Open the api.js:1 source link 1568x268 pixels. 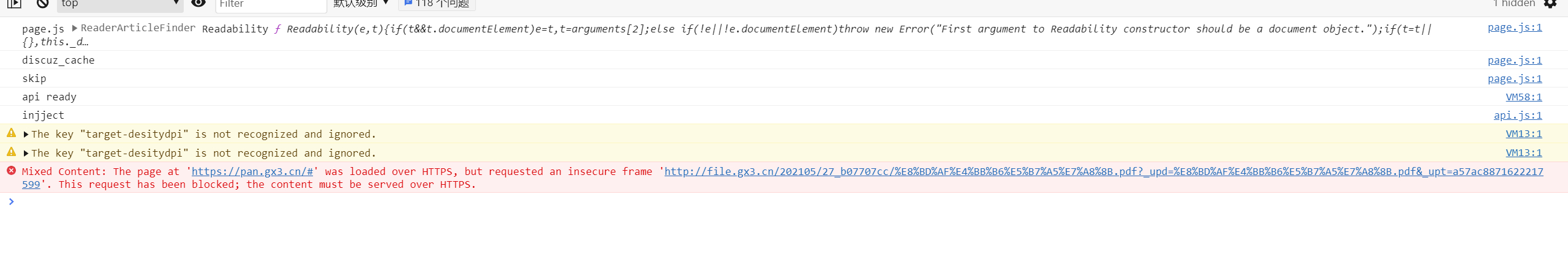1518,115
